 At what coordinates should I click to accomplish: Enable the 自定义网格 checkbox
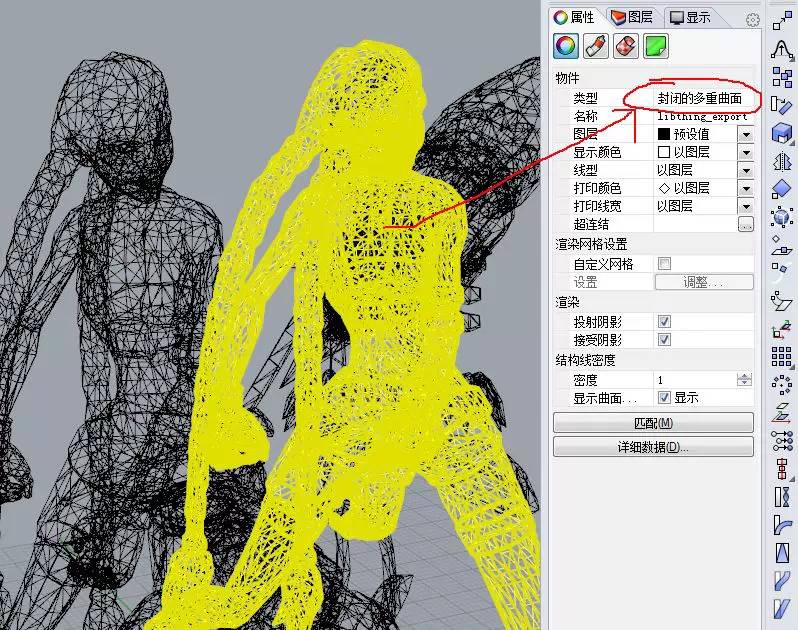[664, 264]
